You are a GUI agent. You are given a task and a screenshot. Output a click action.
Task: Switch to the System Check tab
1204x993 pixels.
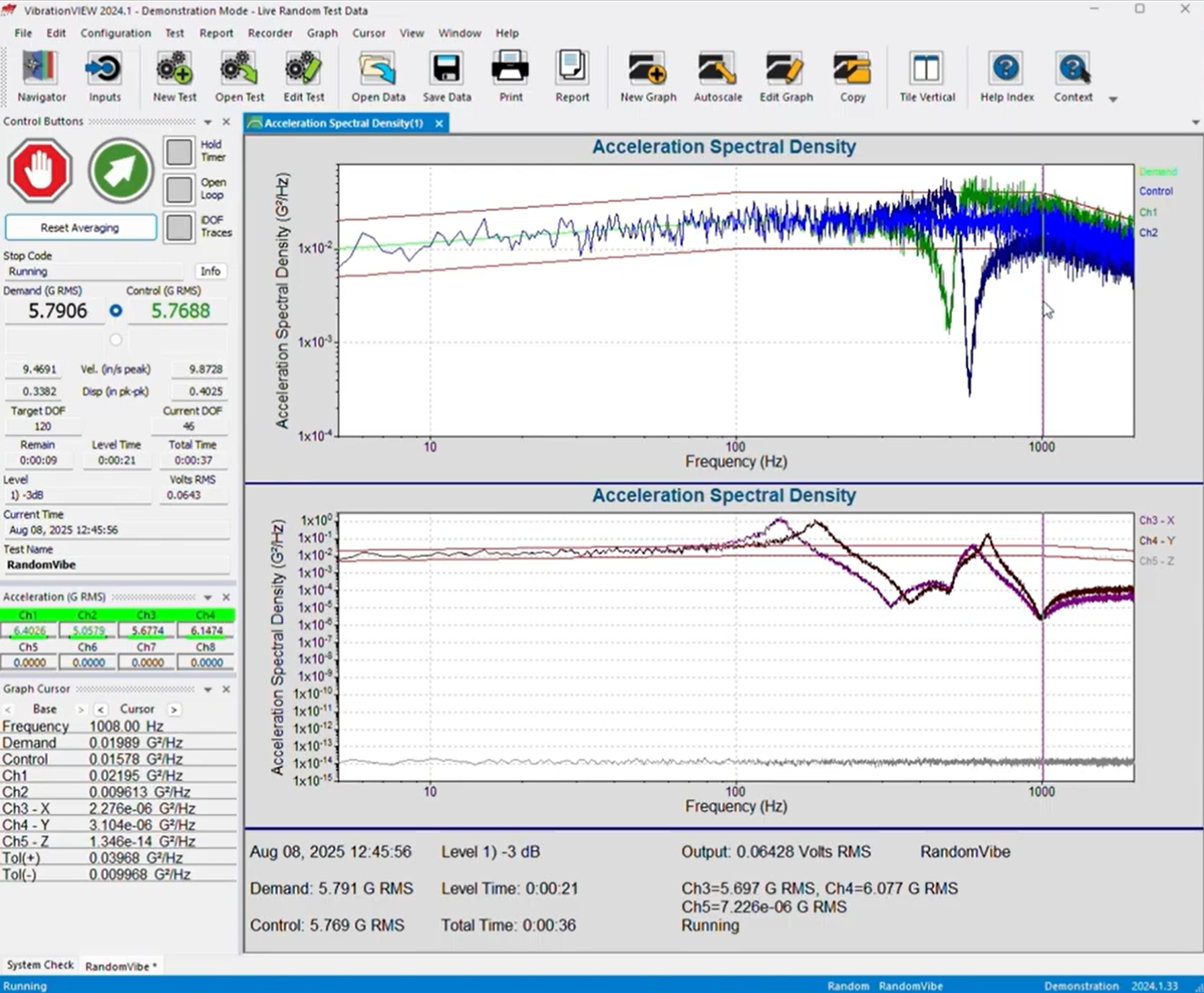coord(40,965)
